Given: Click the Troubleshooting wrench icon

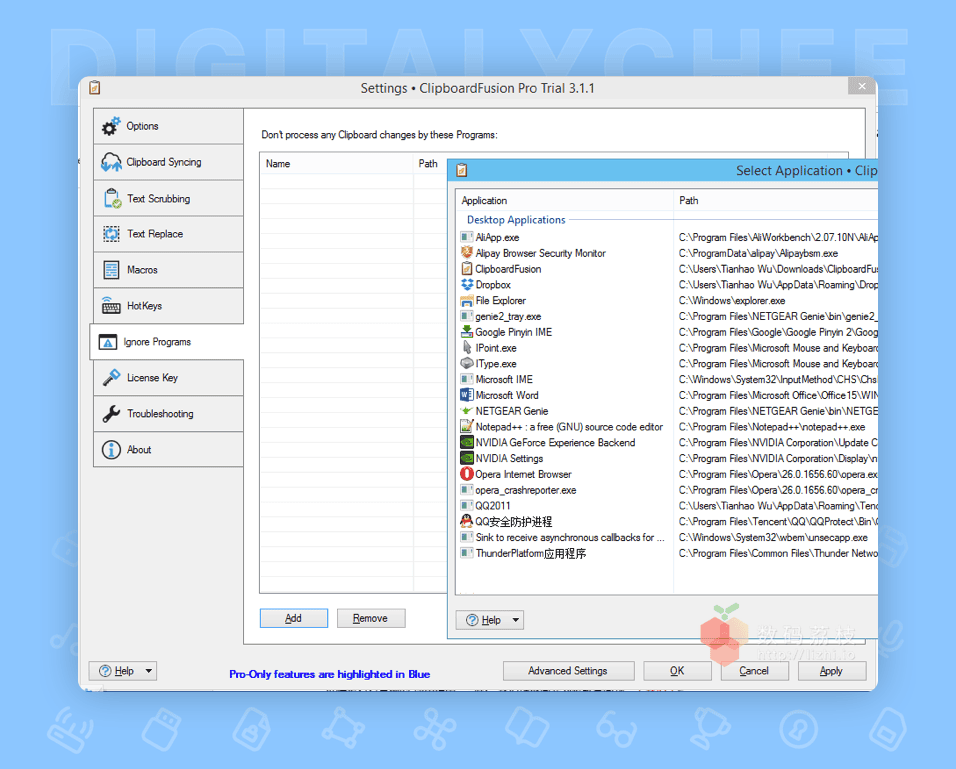Looking at the screenshot, I should tap(111, 414).
